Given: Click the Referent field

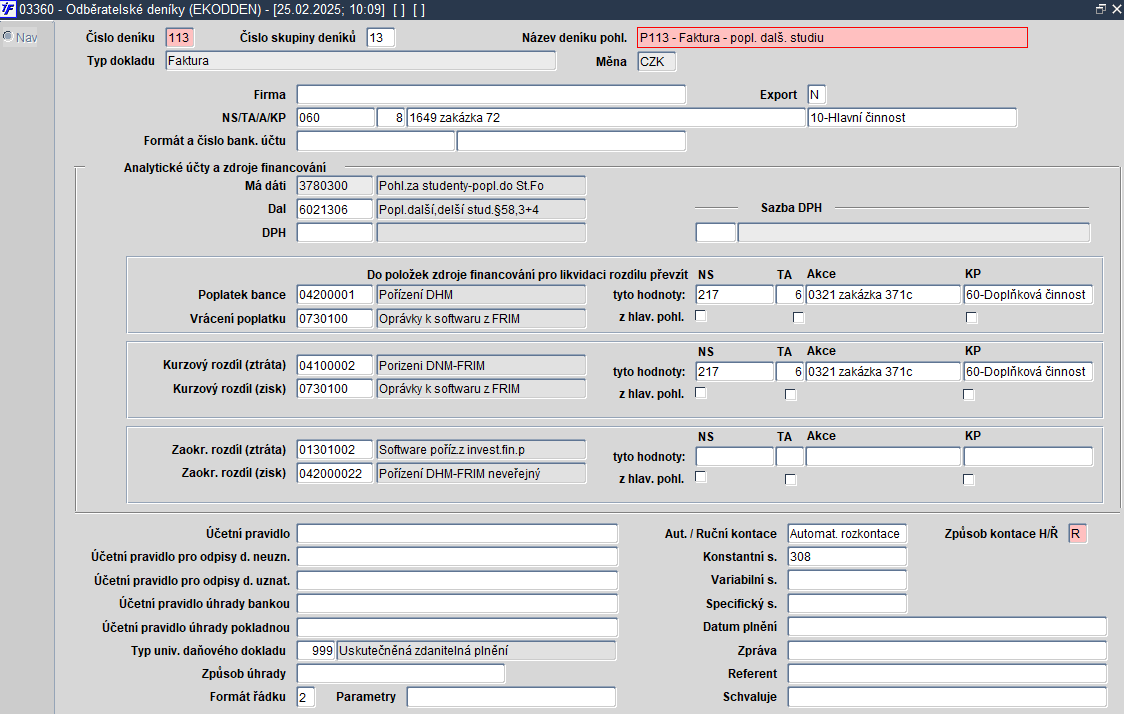Looking at the screenshot, I should click(948, 673).
